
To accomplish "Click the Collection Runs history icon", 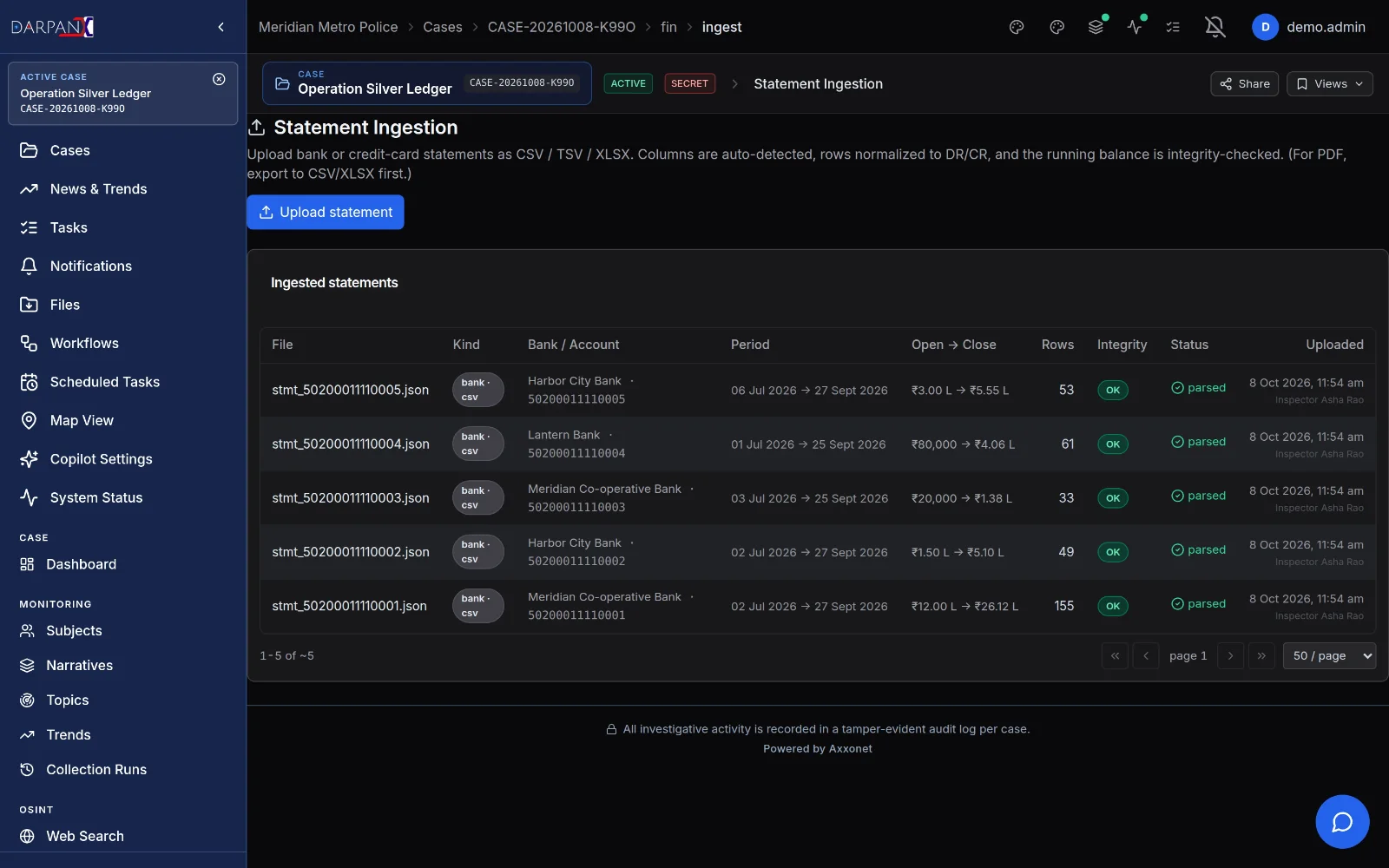I will pos(27,770).
